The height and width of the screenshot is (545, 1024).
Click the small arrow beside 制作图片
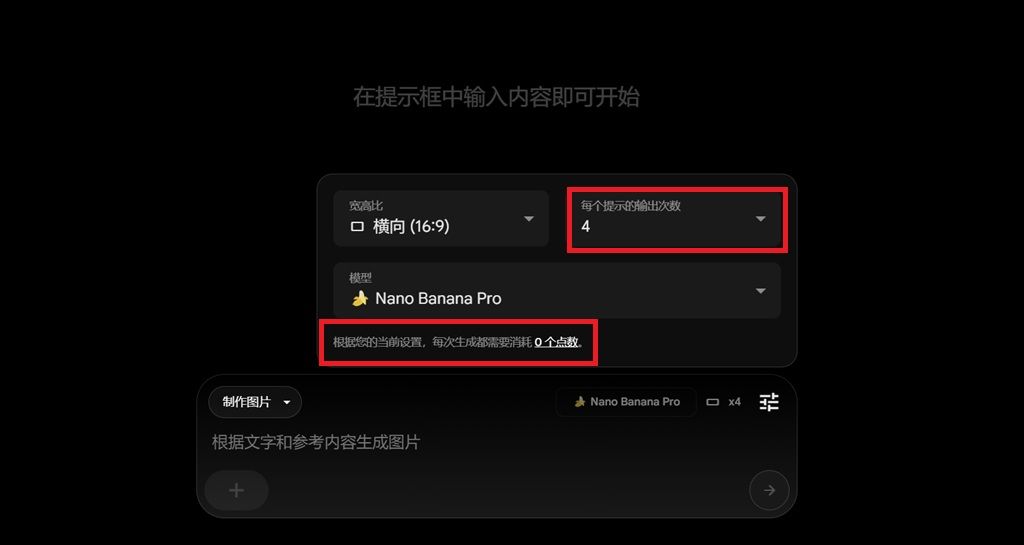pyautogui.click(x=286, y=403)
